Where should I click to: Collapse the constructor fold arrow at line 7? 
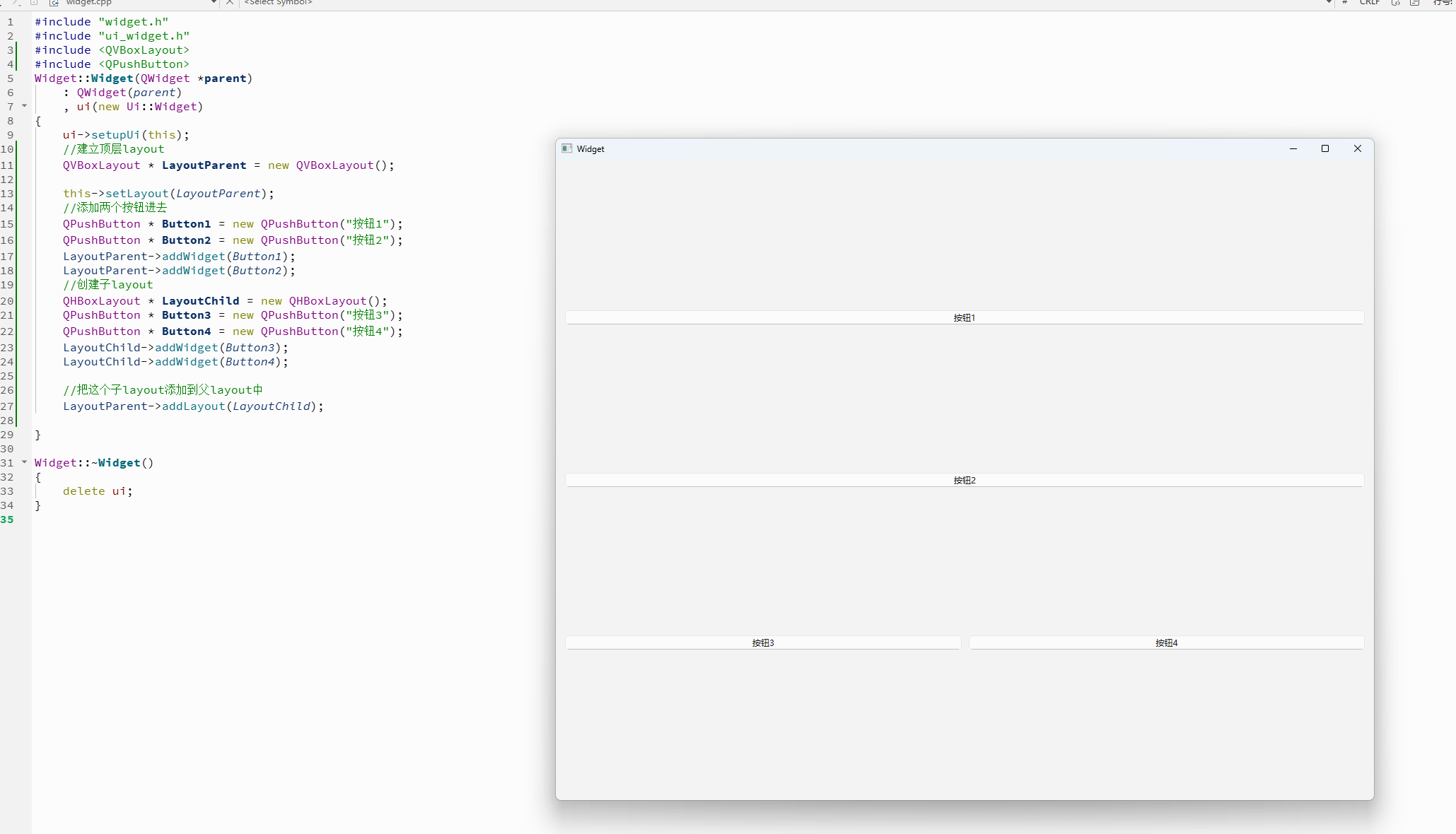pyautogui.click(x=24, y=106)
